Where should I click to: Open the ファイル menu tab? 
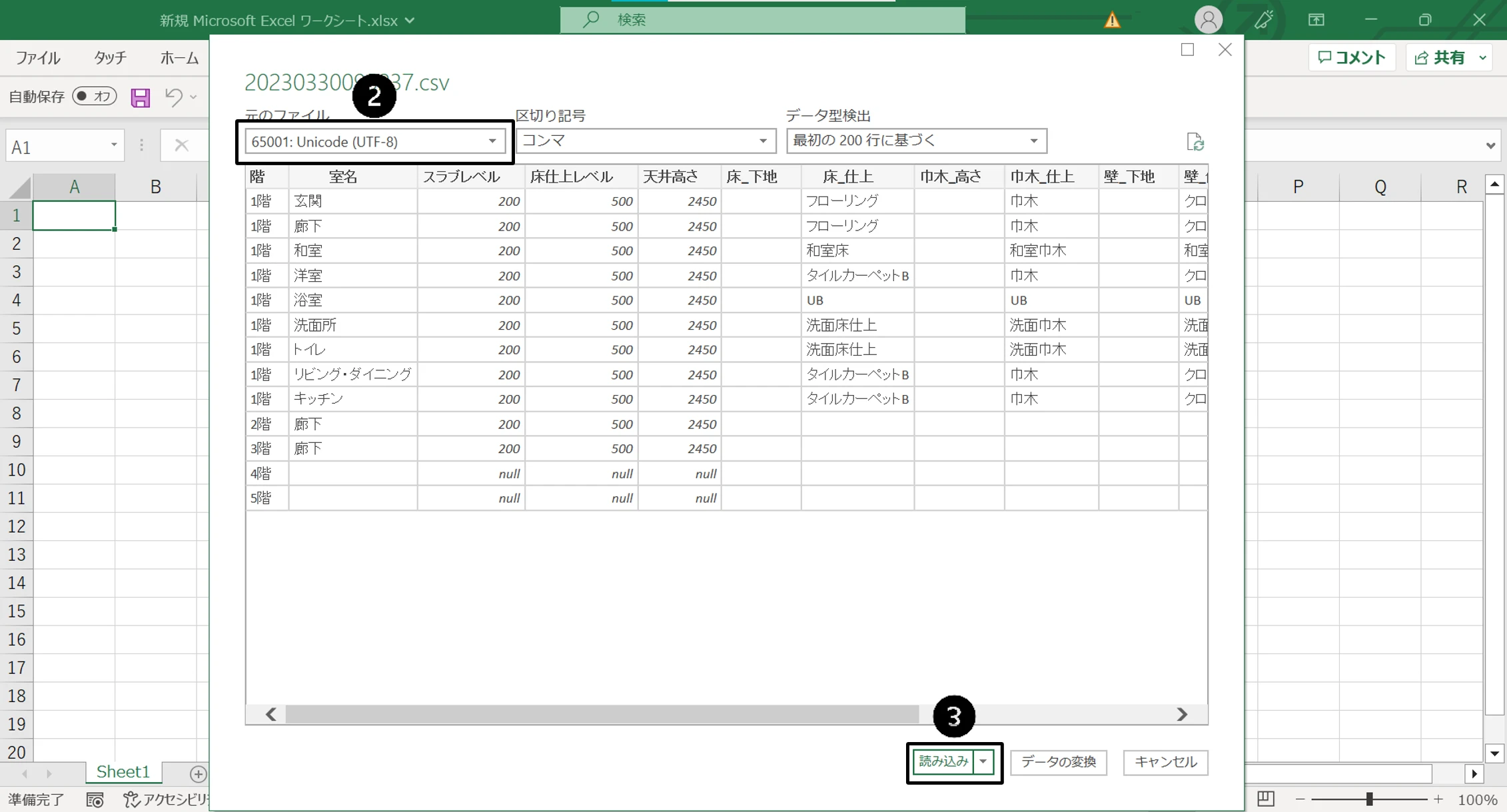click(x=38, y=58)
